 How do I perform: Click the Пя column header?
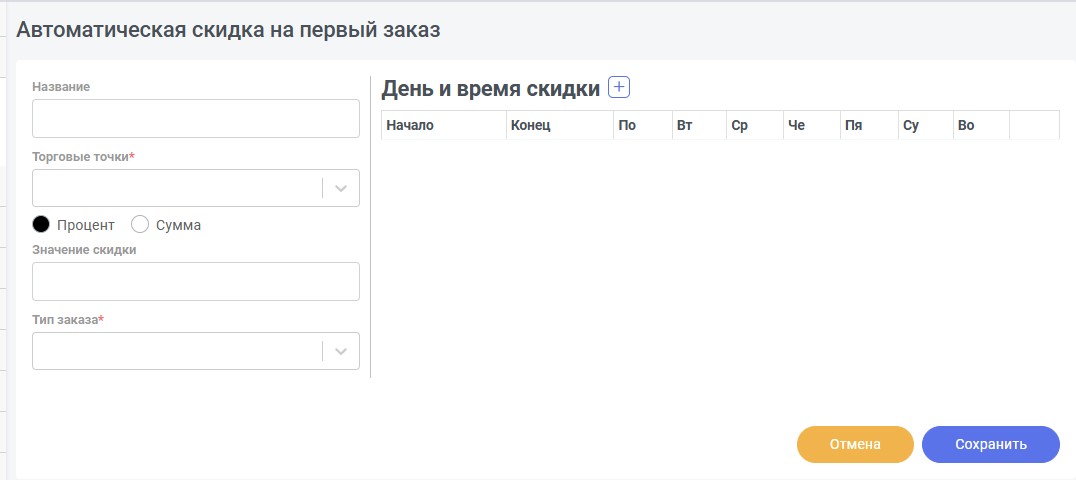click(x=869, y=126)
